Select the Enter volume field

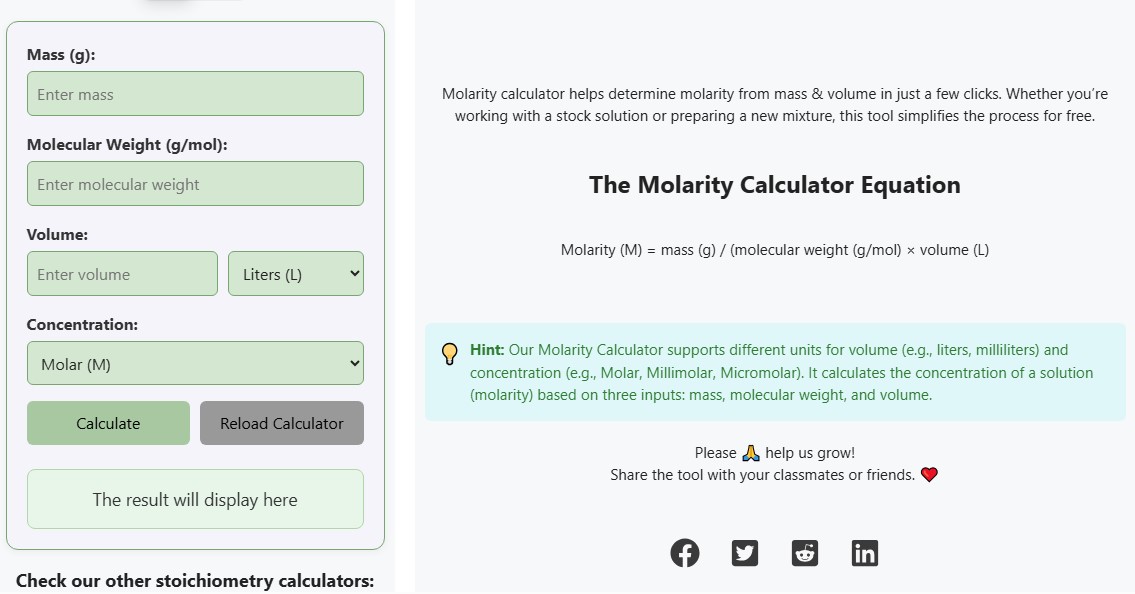(122, 273)
